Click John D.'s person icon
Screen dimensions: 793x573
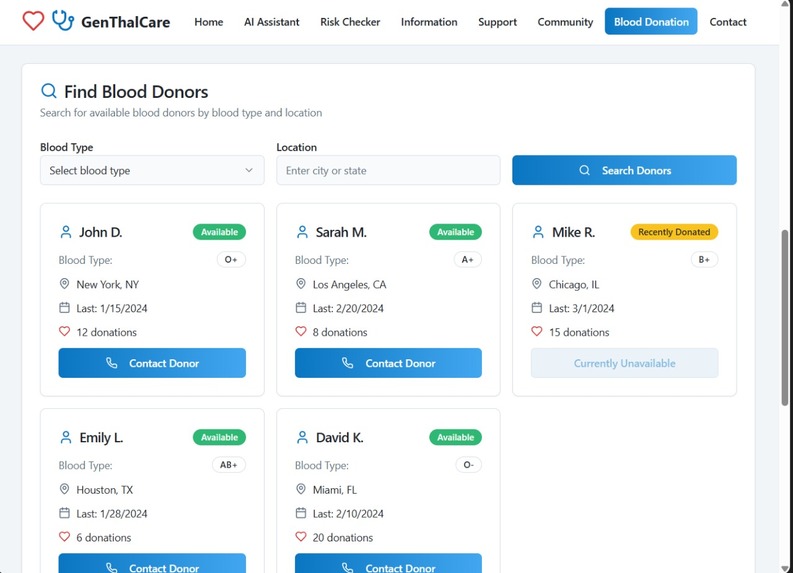click(x=66, y=232)
